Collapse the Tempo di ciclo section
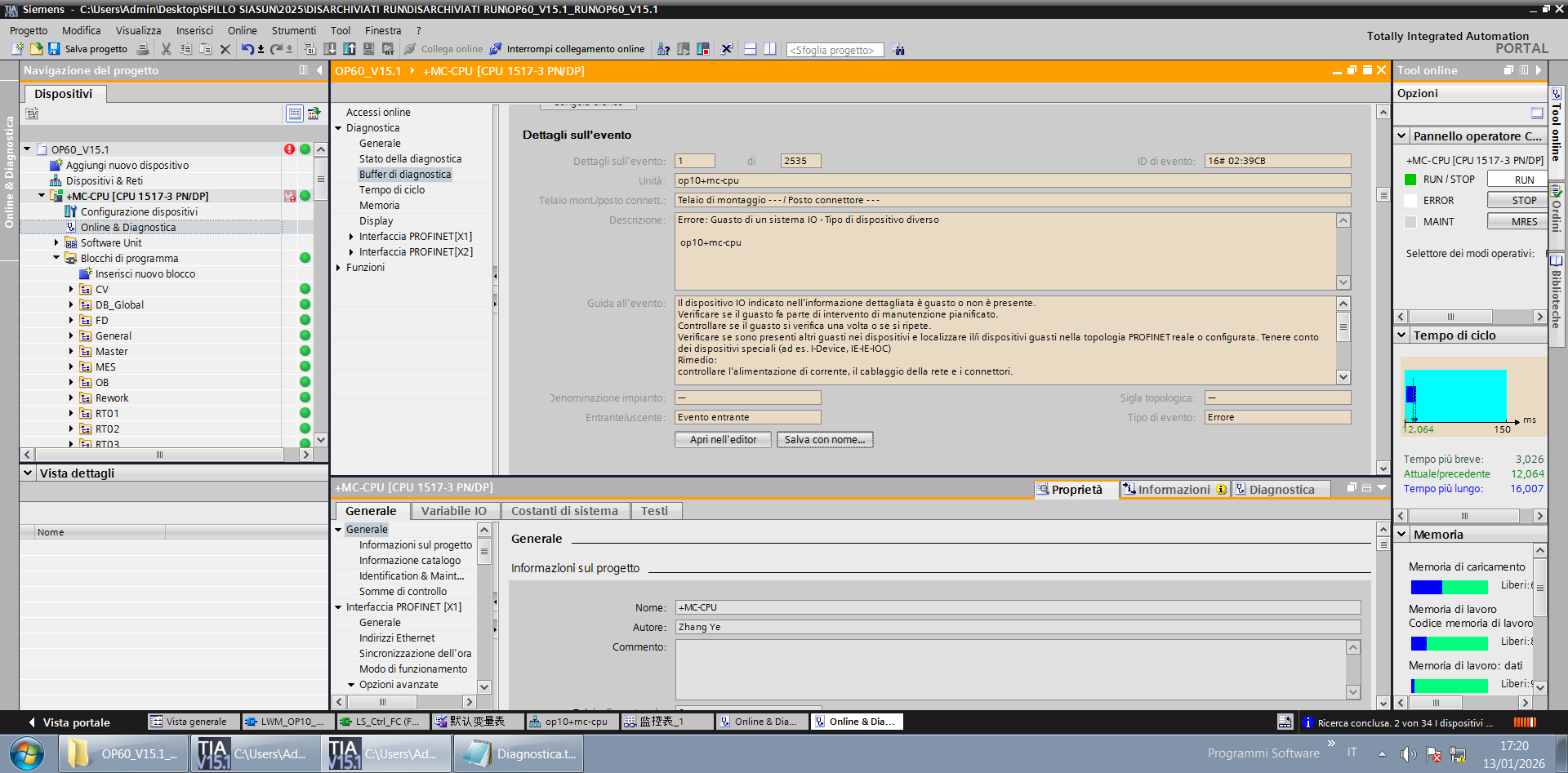 1402,335
